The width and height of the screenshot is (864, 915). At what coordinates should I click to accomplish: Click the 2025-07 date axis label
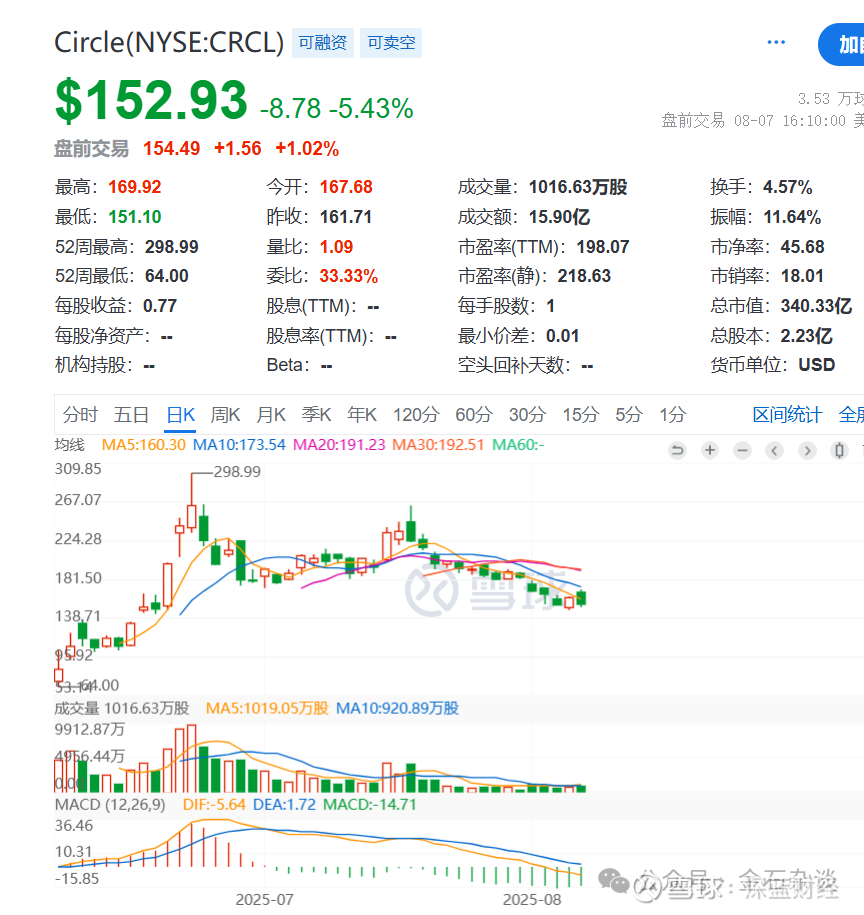264,900
